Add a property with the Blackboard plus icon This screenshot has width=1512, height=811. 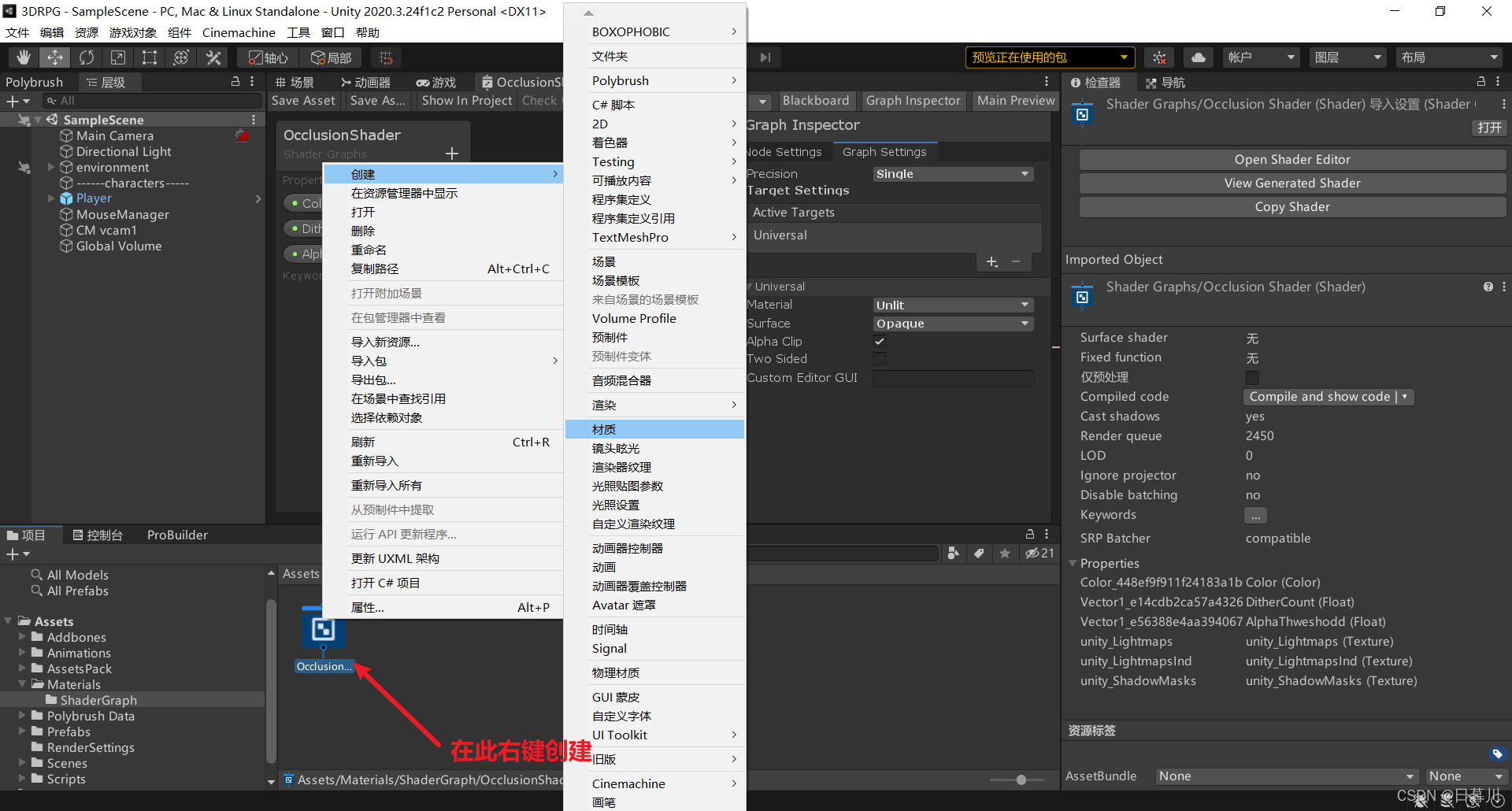[x=452, y=154]
